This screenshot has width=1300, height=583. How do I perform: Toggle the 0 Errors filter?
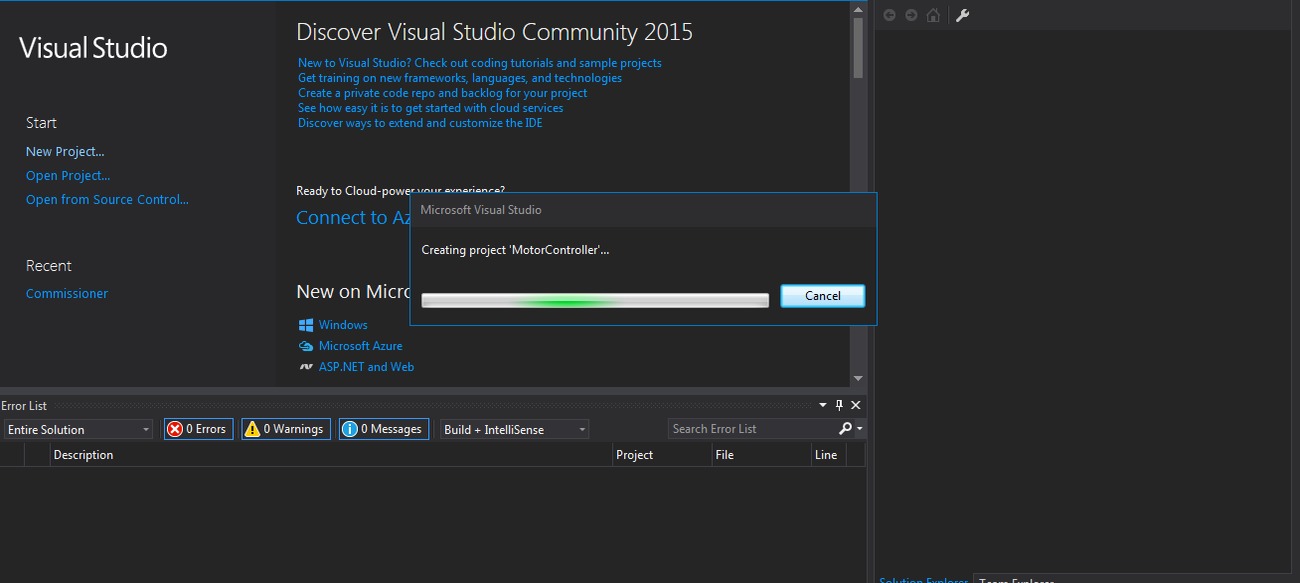pyautogui.click(x=198, y=429)
